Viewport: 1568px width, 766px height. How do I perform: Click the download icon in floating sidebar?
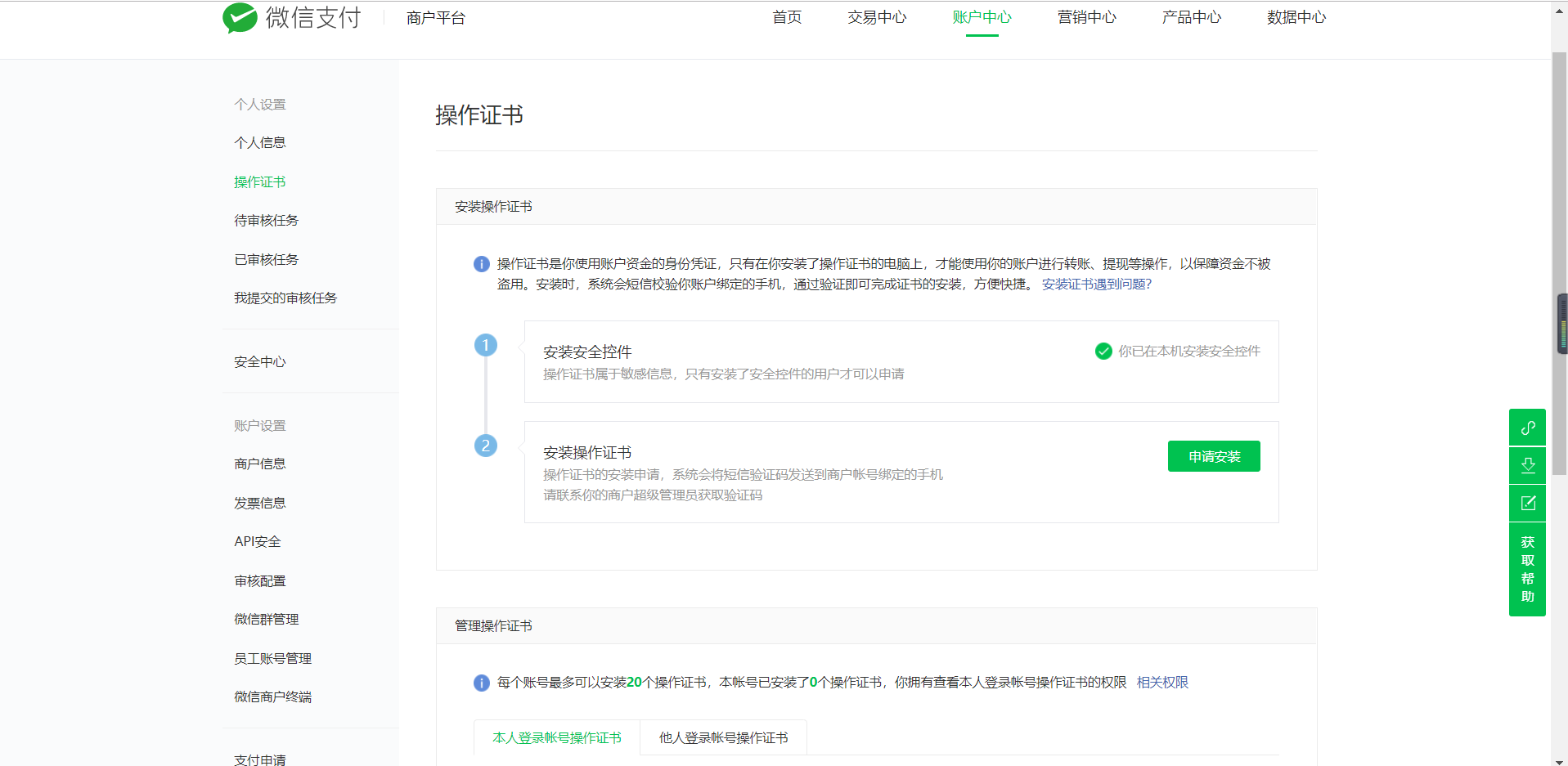[x=1527, y=465]
